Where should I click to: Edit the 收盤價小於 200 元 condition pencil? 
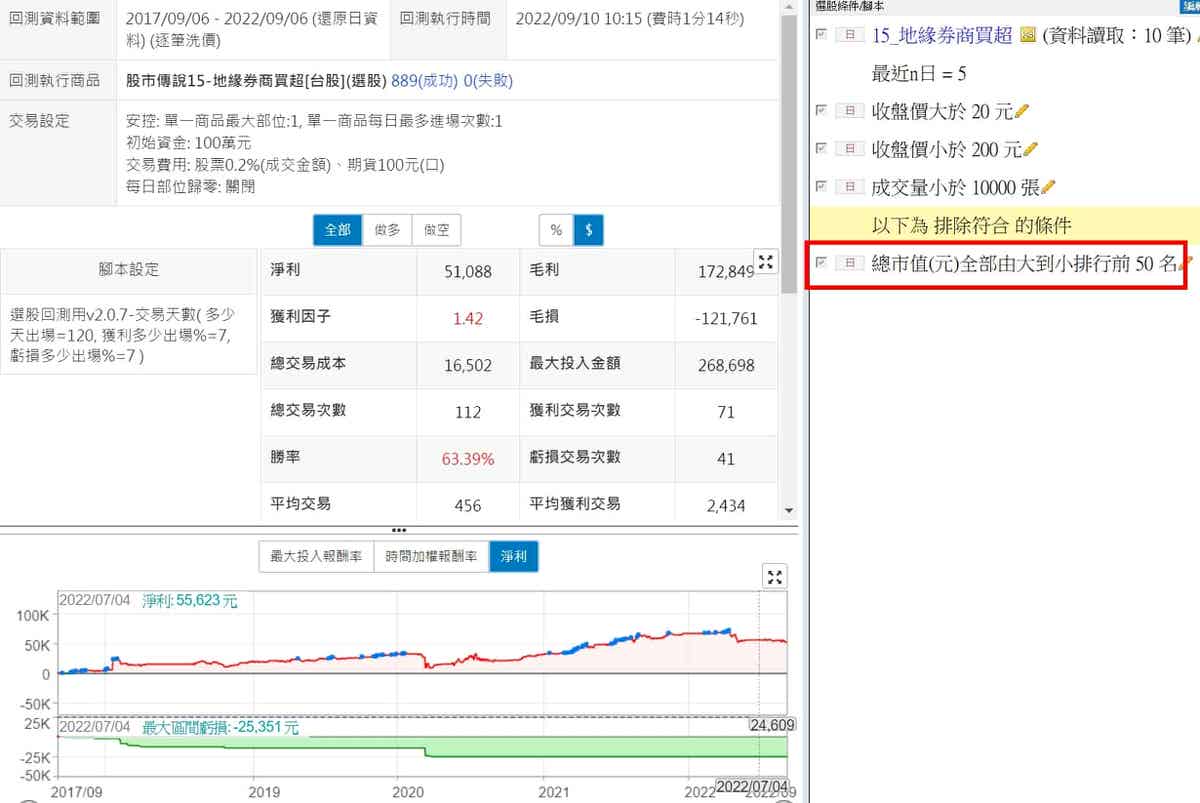[x=1031, y=149]
